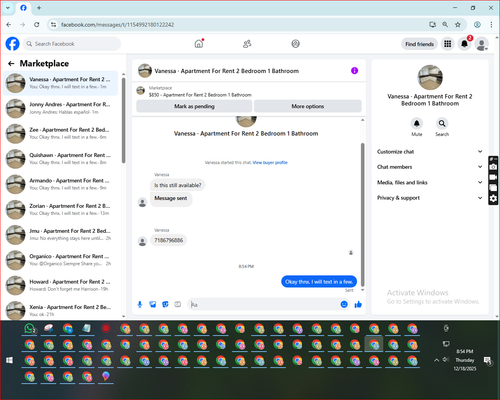Open Xenia apartment conversation
This screenshot has width=500, height=400.
tap(61, 310)
